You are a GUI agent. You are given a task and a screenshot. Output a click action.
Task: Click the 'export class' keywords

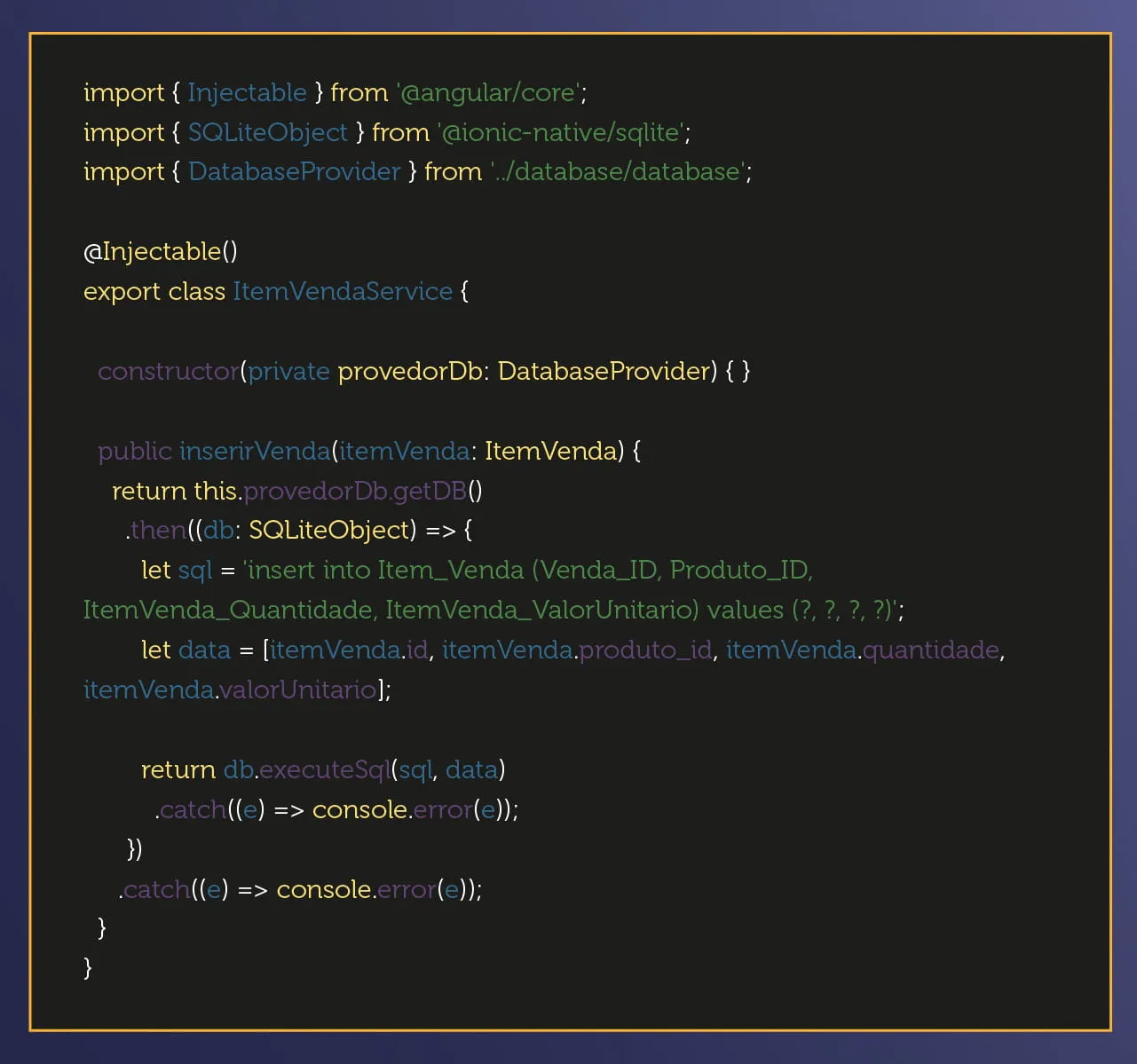[x=154, y=291]
